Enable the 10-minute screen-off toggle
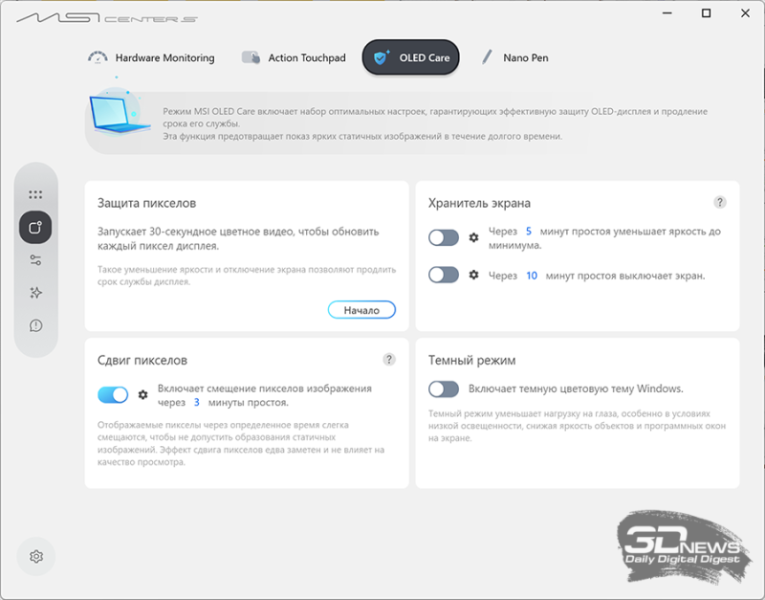This screenshot has height=600, width=765. [443, 275]
